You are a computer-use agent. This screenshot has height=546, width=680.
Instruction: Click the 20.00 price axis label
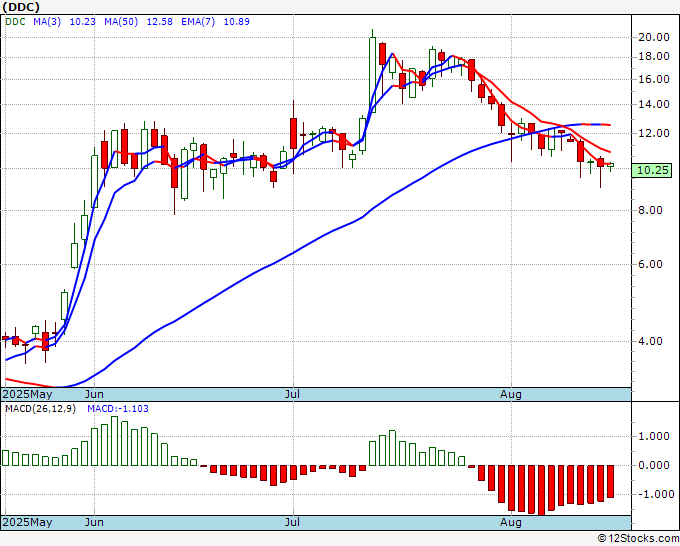654,37
